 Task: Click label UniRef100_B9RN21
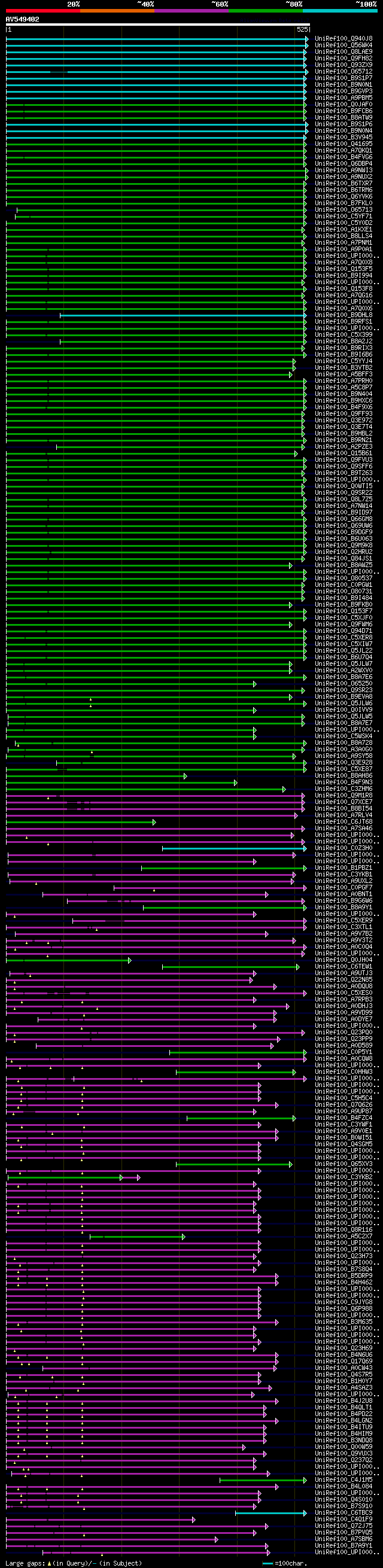pyautogui.click(x=344, y=440)
